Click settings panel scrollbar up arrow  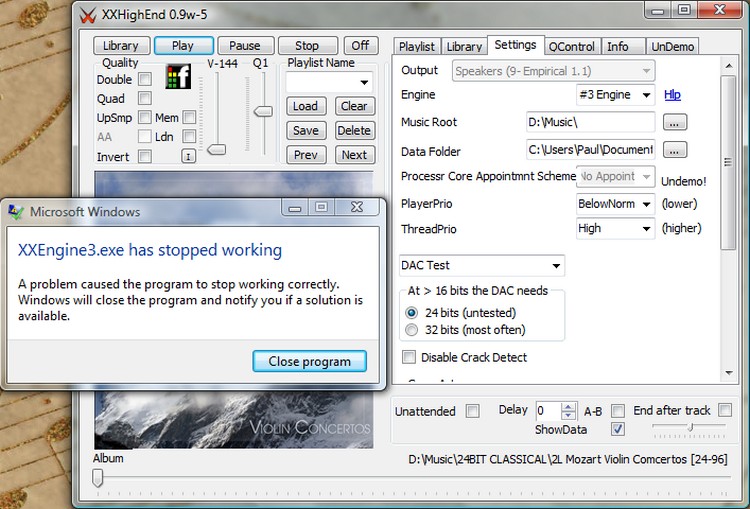click(728, 66)
